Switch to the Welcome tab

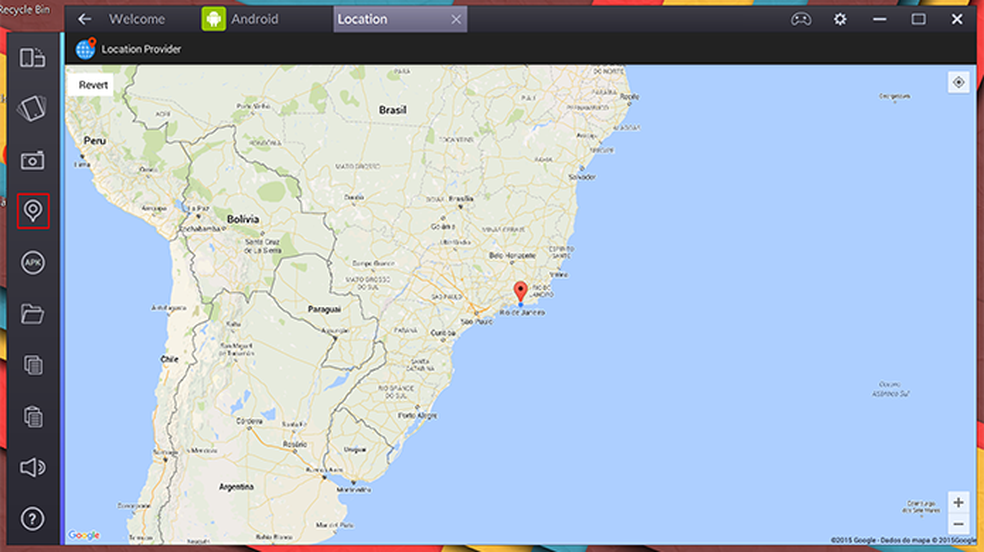(x=137, y=19)
